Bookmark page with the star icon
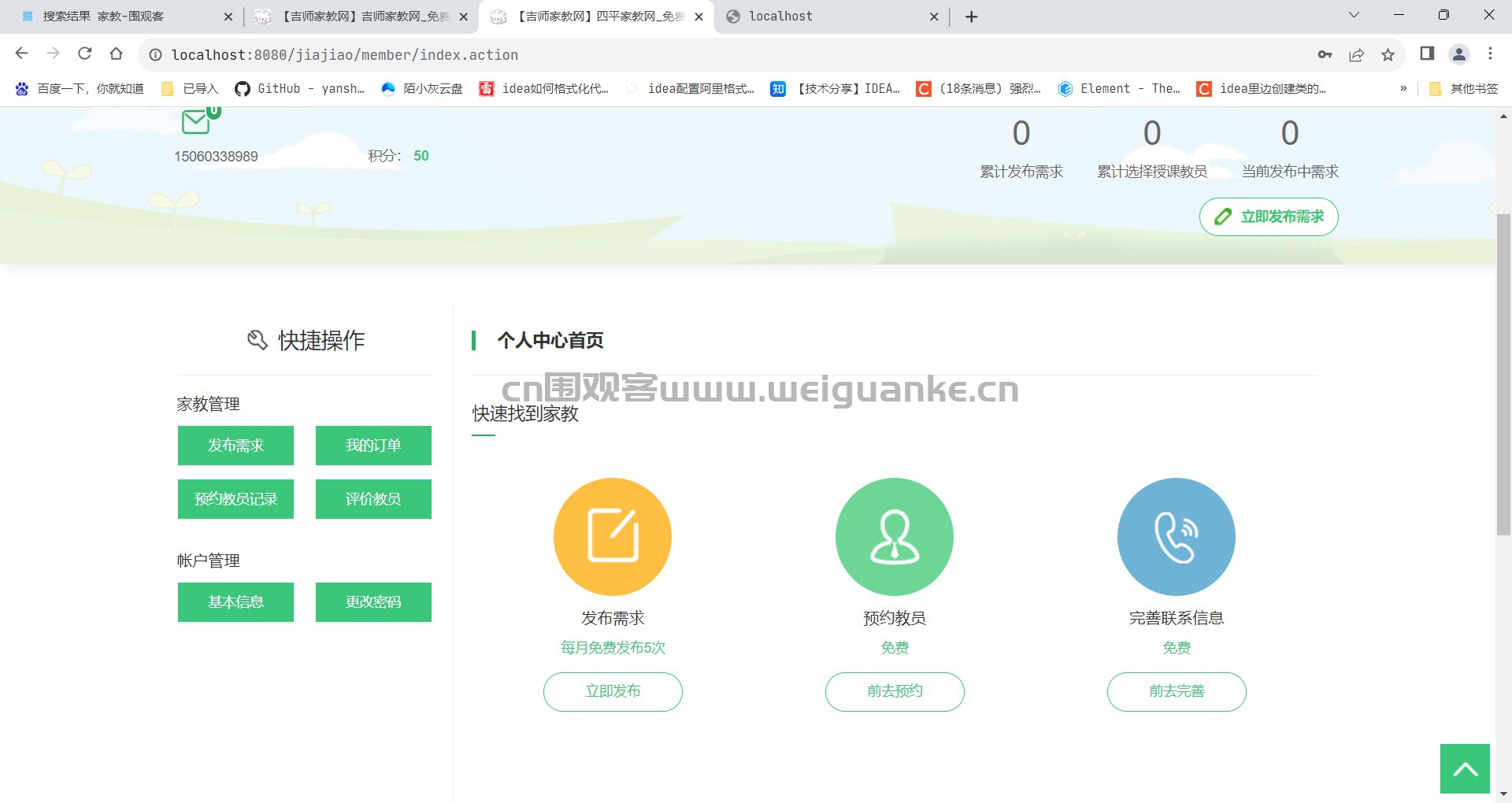Viewport: 1512px width, 803px height. [1388, 54]
